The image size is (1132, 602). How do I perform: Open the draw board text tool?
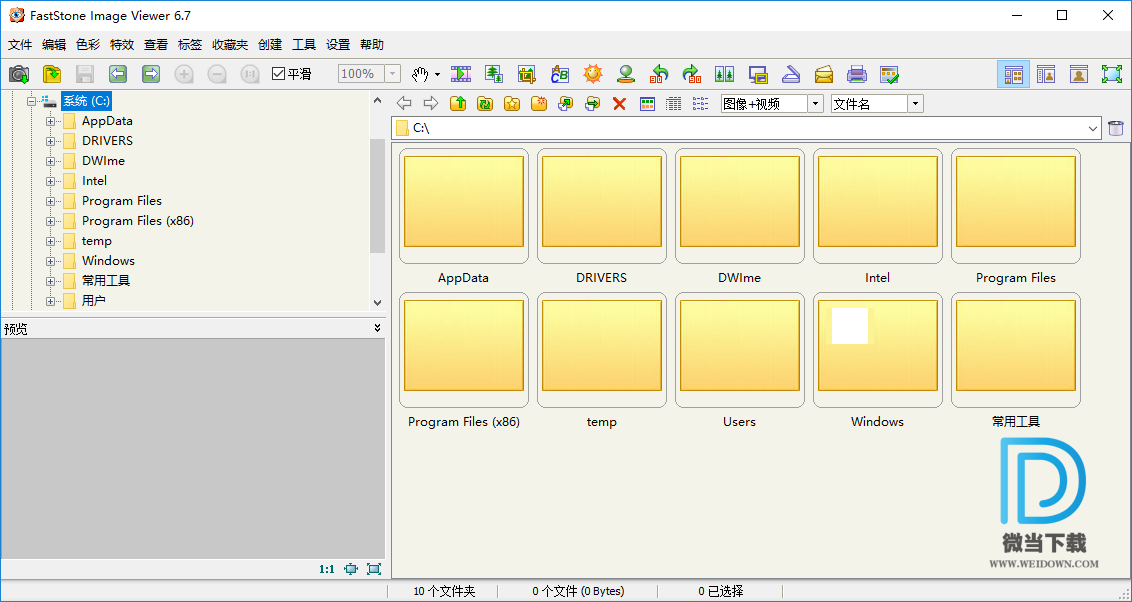point(560,74)
